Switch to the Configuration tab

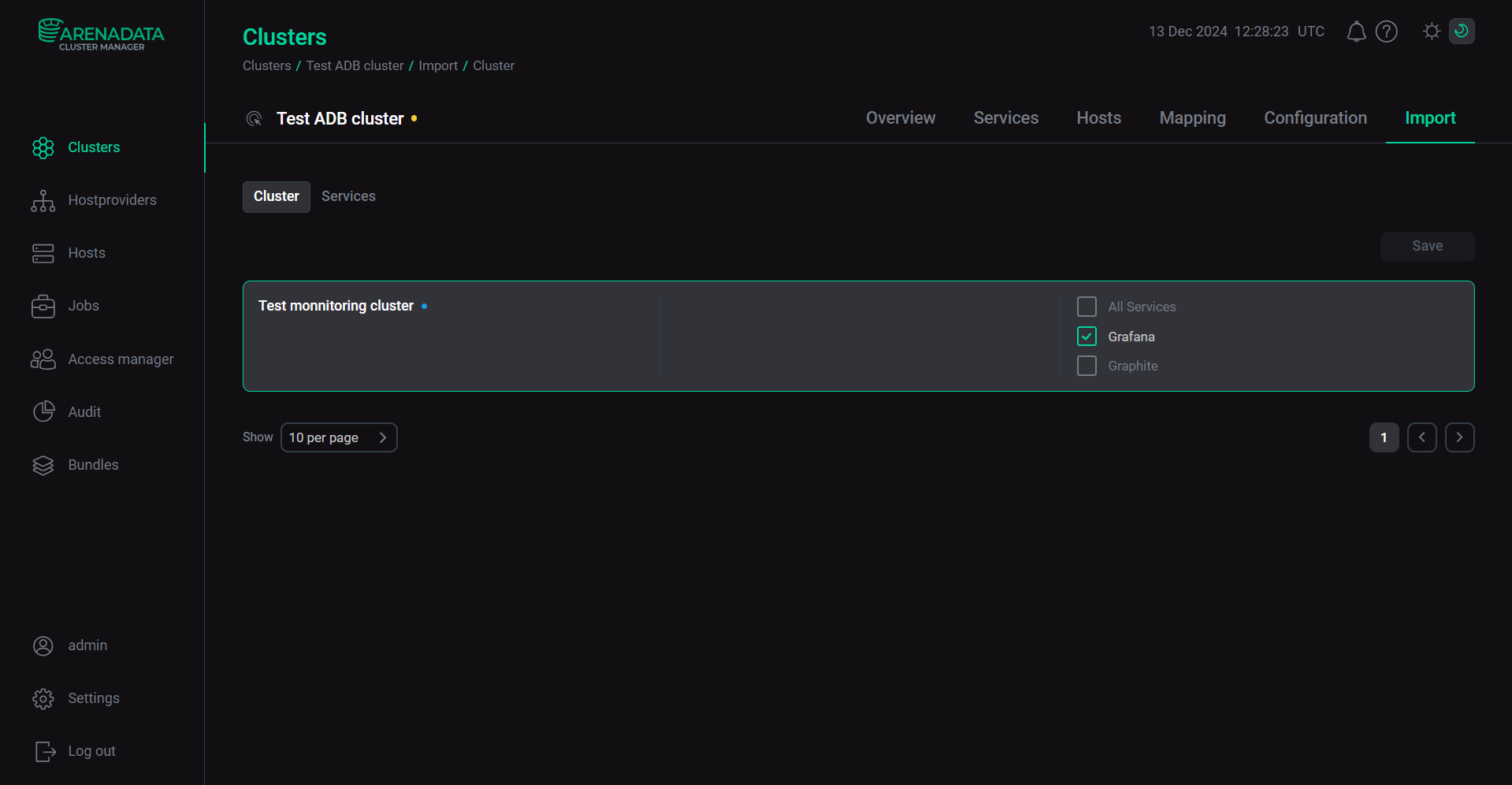(1316, 118)
